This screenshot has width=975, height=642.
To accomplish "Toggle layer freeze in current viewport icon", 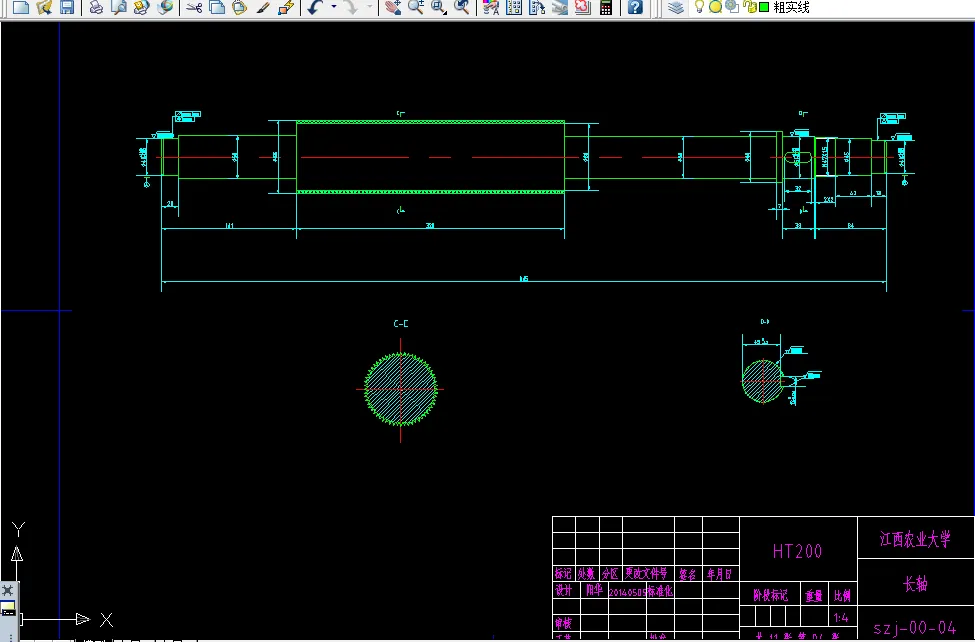I will 732,7.
